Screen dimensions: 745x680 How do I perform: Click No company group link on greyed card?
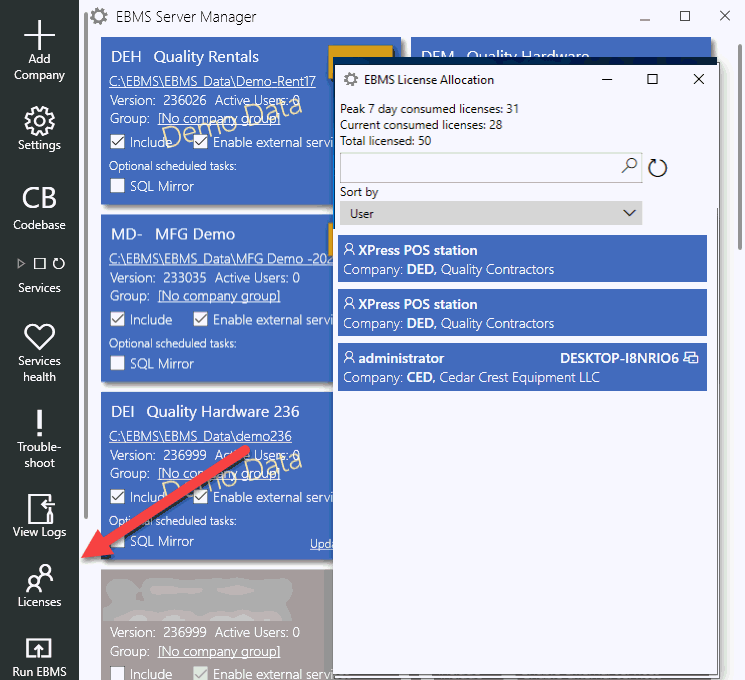click(x=219, y=651)
